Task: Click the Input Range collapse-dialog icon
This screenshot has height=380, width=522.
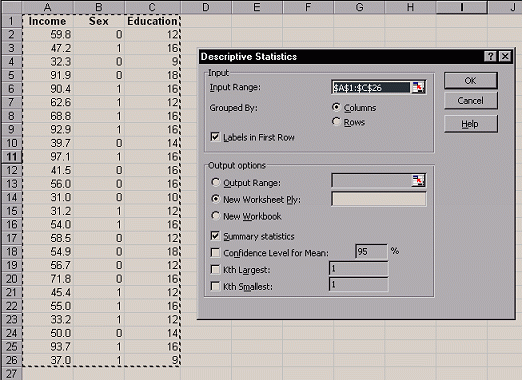Action: 418,87
